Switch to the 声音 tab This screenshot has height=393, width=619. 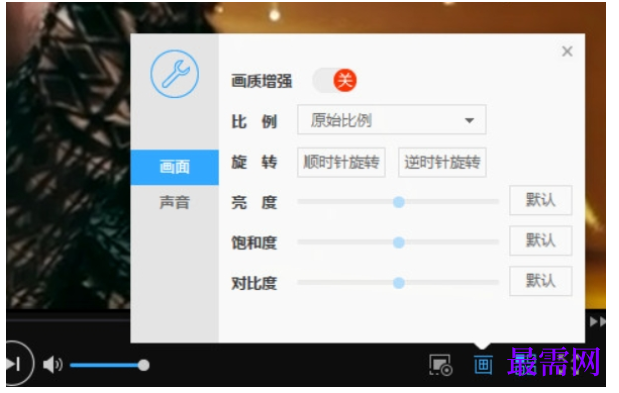coord(174,202)
